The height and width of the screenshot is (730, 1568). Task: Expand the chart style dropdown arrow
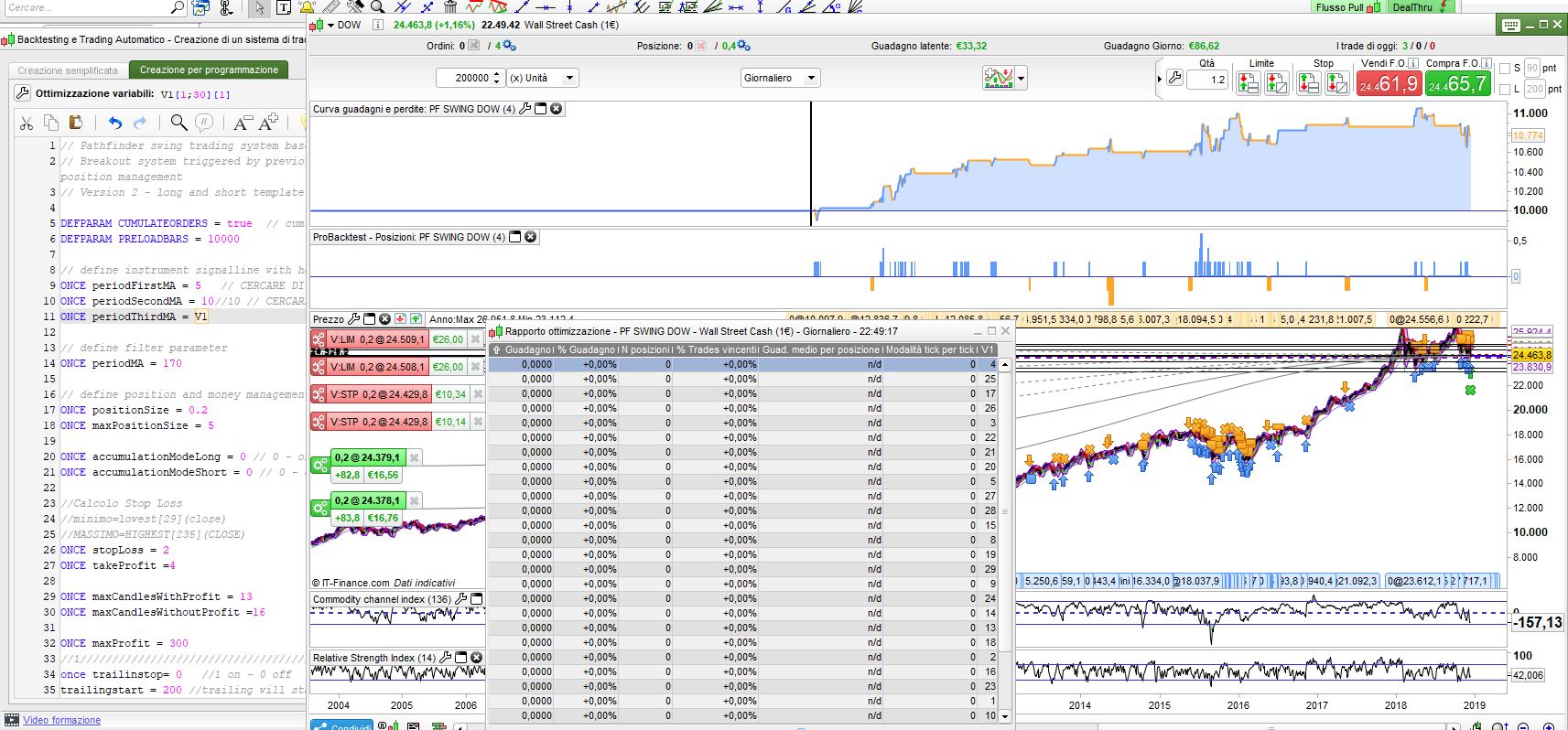point(1022,79)
